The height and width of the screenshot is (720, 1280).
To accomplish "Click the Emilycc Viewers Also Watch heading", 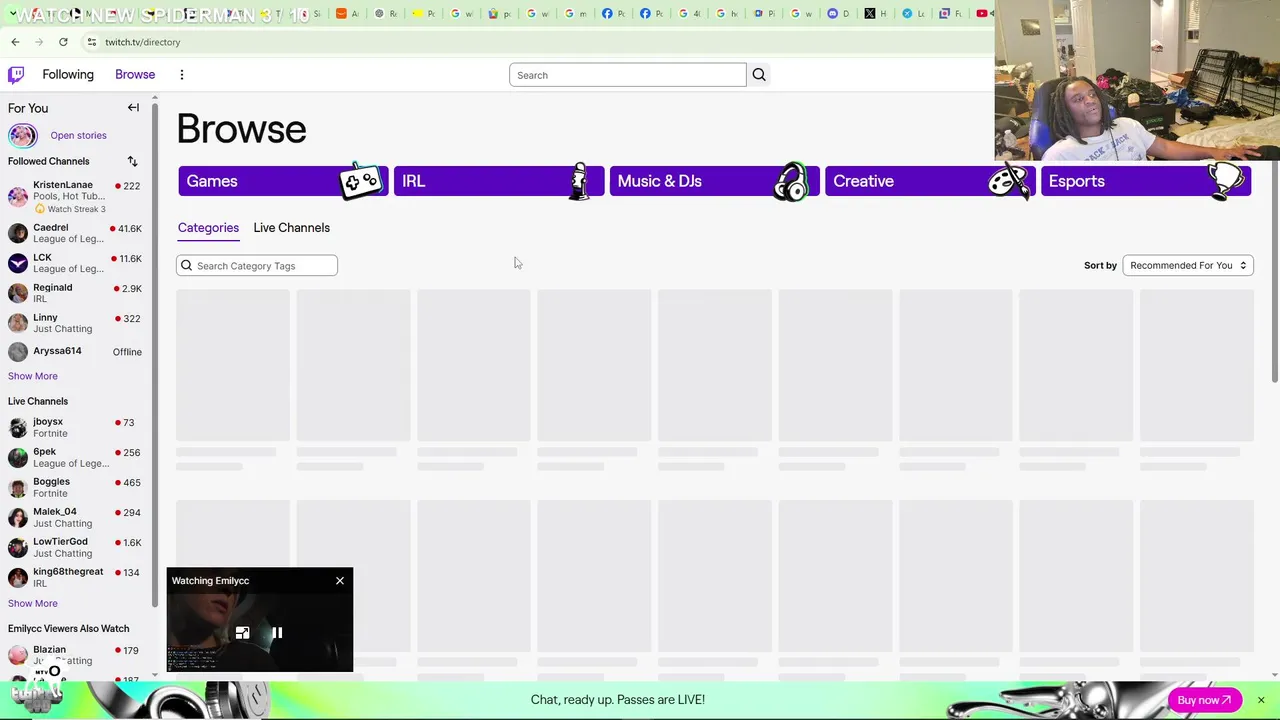I will pyautogui.click(x=69, y=628).
